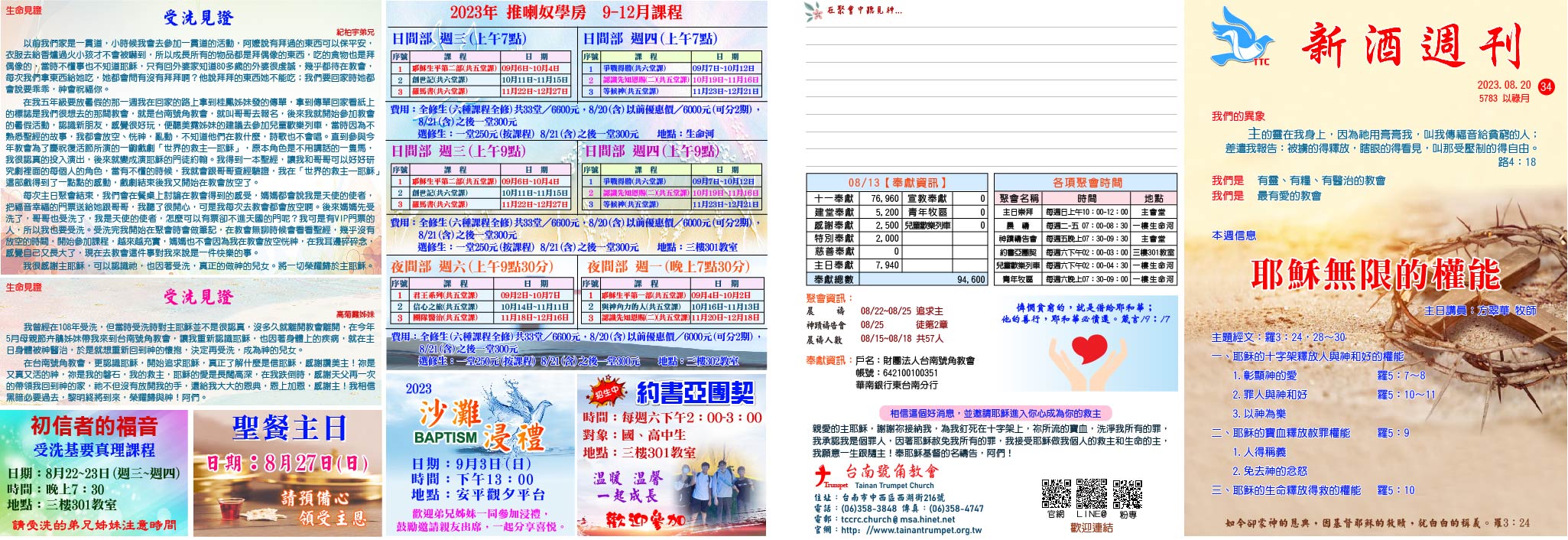
Task: Click the course header 2023年 推喇奴學房 9-12月課程
Action: [566, 12]
